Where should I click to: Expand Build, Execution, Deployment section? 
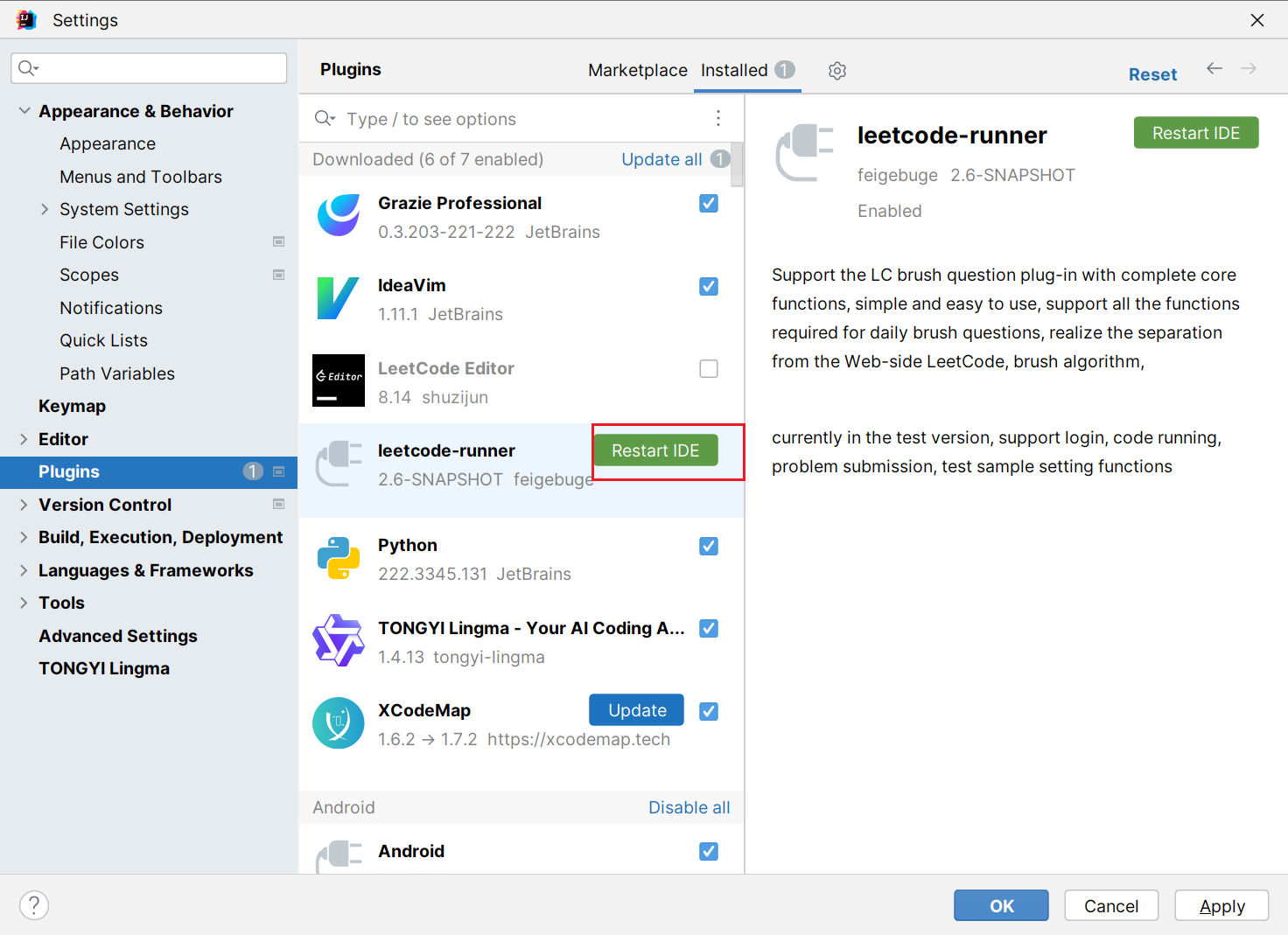24,537
